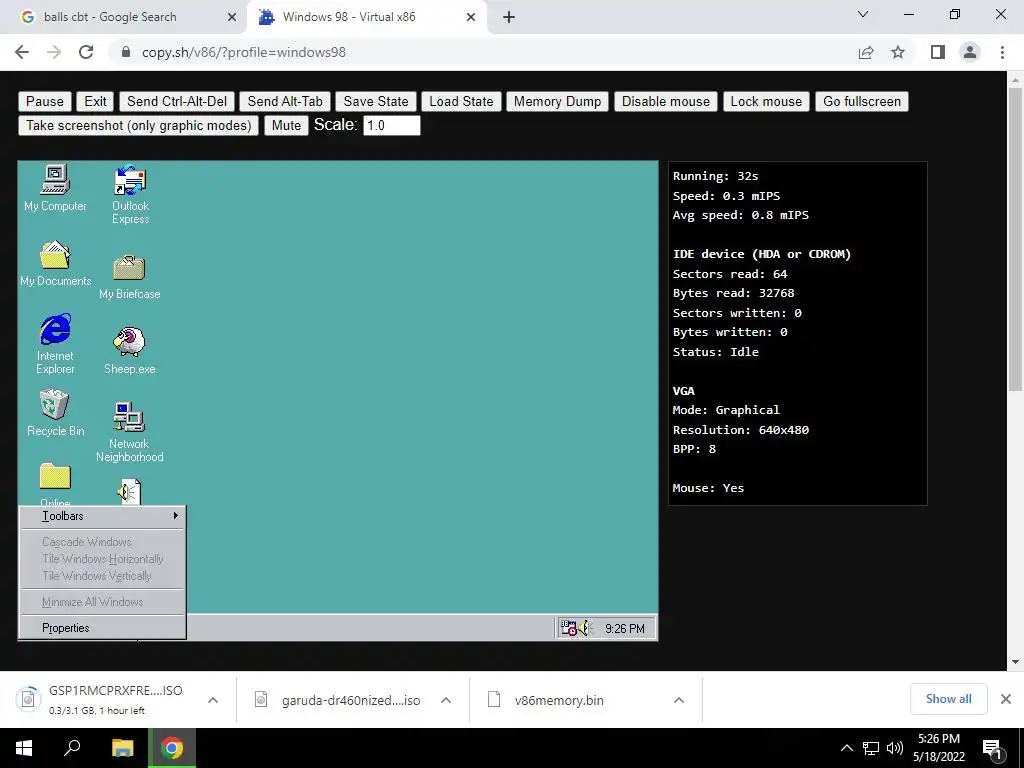Click Disable mouse button
The width and height of the screenshot is (1024, 768).
[665, 101]
